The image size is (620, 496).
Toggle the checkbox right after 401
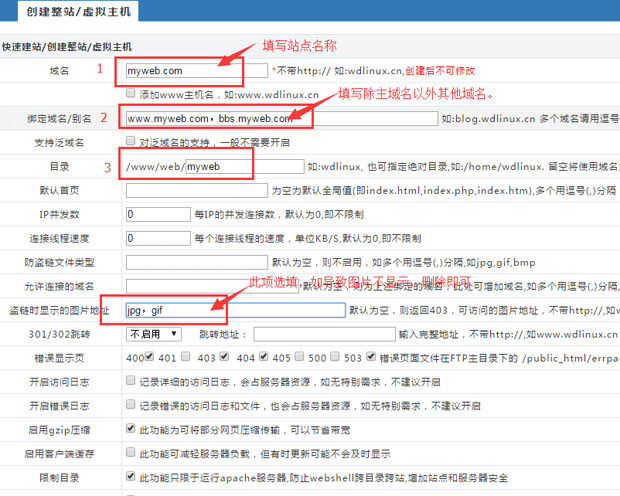point(186,358)
